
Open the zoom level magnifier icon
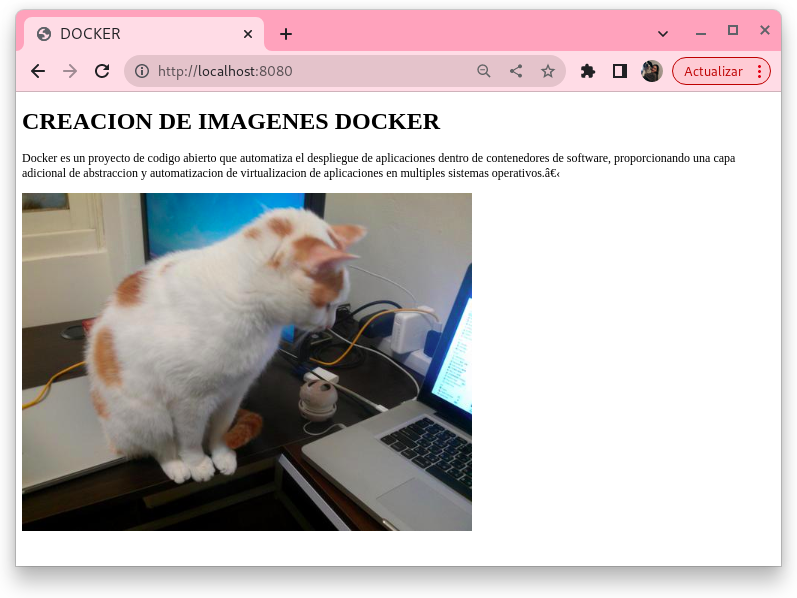pos(484,71)
